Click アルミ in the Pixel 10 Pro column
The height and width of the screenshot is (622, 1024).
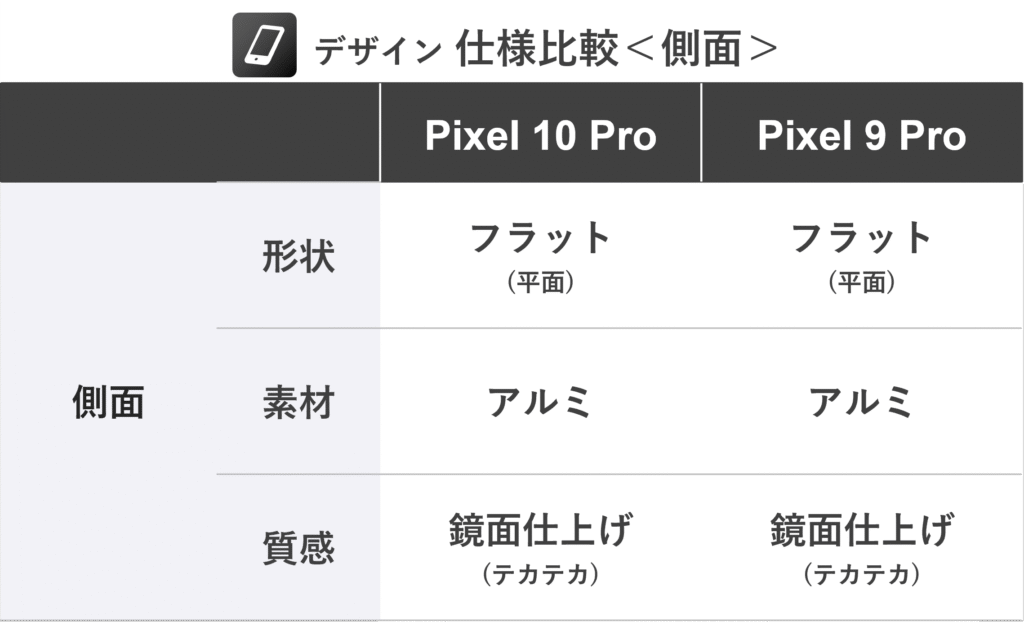click(x=540, y=402)
